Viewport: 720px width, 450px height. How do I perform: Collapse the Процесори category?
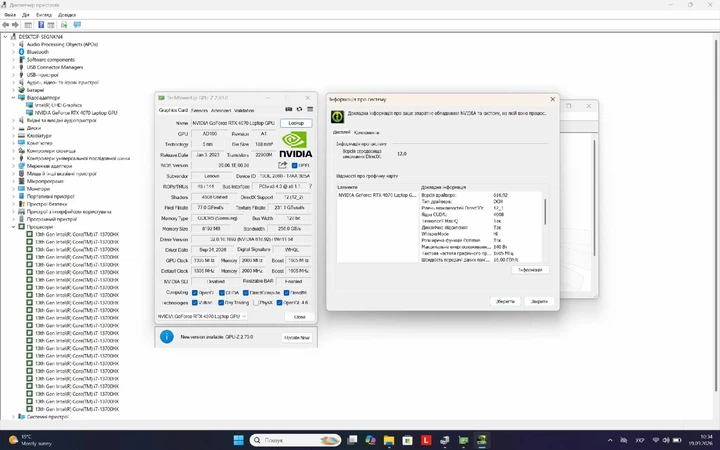pyautogui.click(x=13, y=227)
